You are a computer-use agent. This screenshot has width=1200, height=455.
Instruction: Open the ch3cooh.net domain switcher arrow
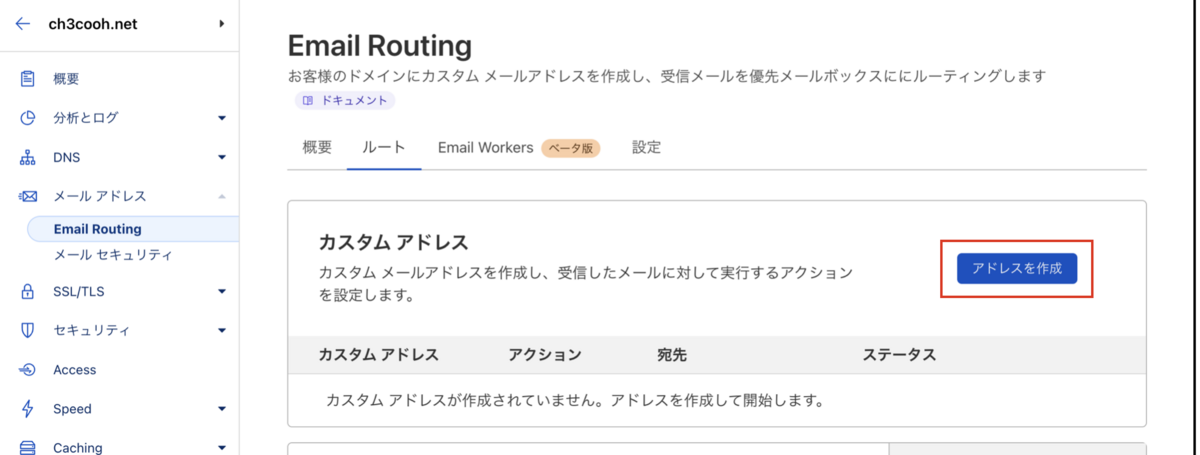[221, 24]
